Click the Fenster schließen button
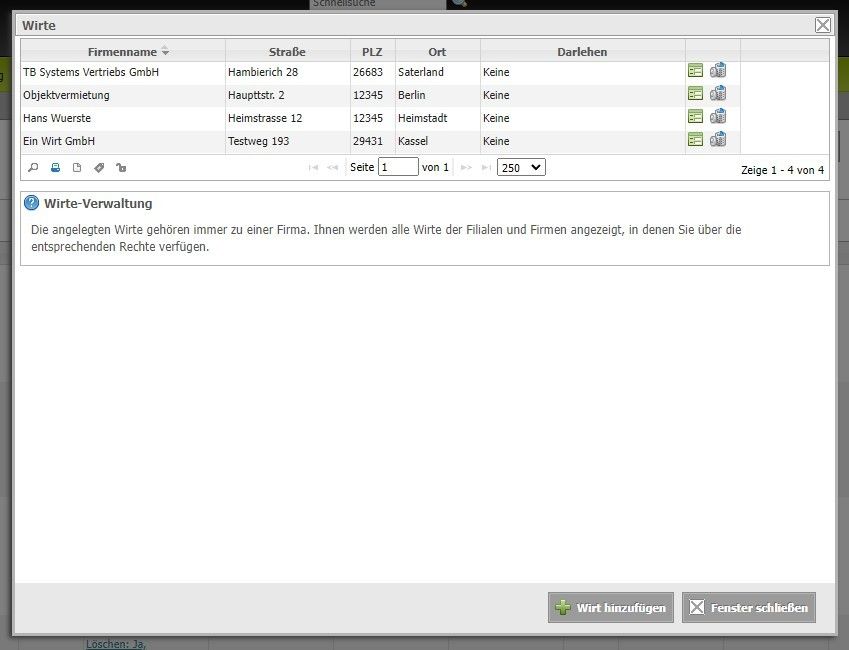This screenshot has height=650, width=849. pos(749,608)
